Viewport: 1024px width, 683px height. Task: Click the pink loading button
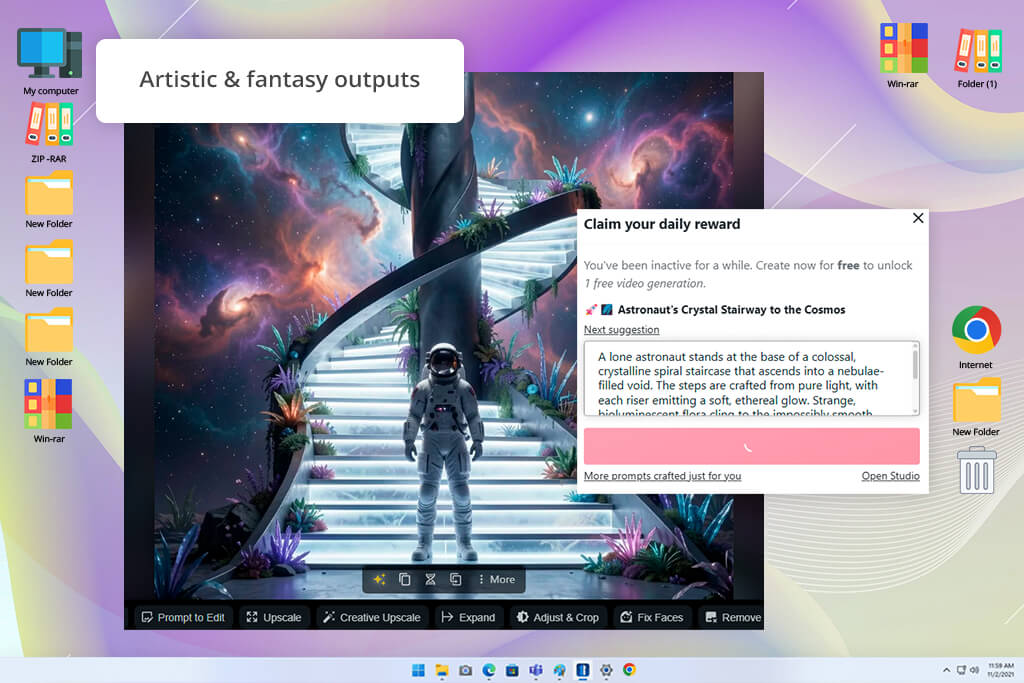751,447
